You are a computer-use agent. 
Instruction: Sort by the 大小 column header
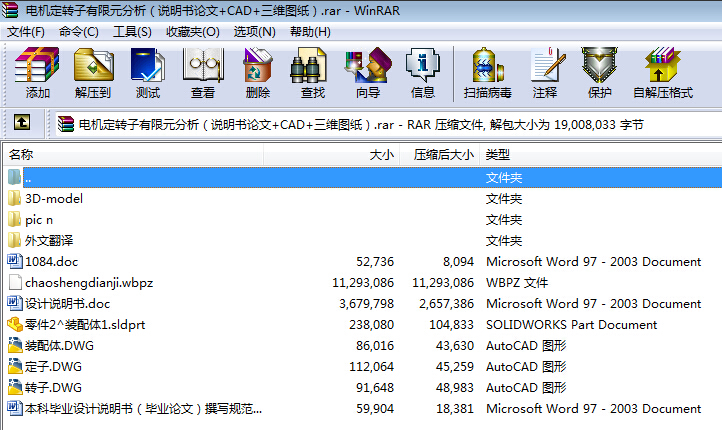(x=332, y=155)
